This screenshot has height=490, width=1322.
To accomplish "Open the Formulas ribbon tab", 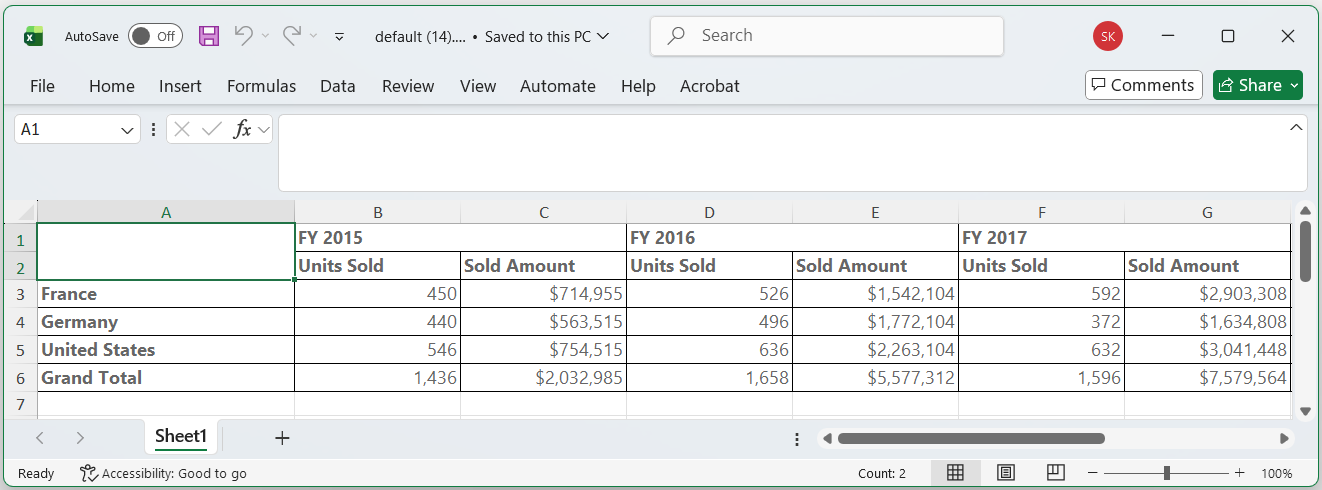I will [261, 86].
